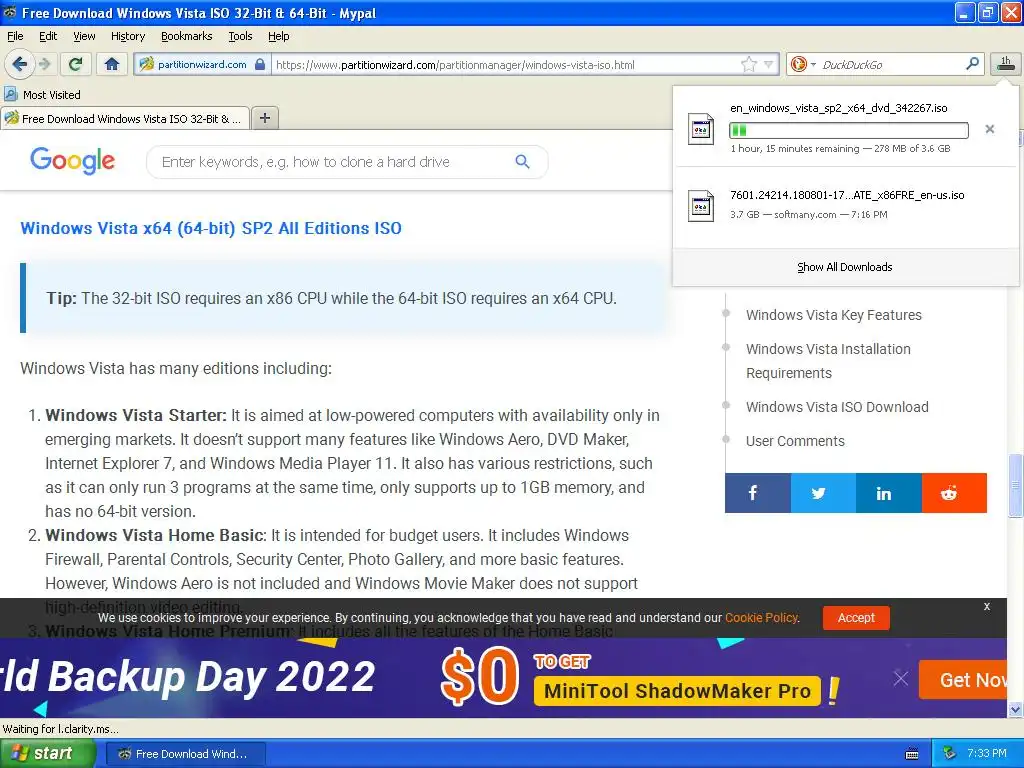The width and height of the screenshot is (1024, 768).
Task: Open the browser home page
Action: click(112, 64)
